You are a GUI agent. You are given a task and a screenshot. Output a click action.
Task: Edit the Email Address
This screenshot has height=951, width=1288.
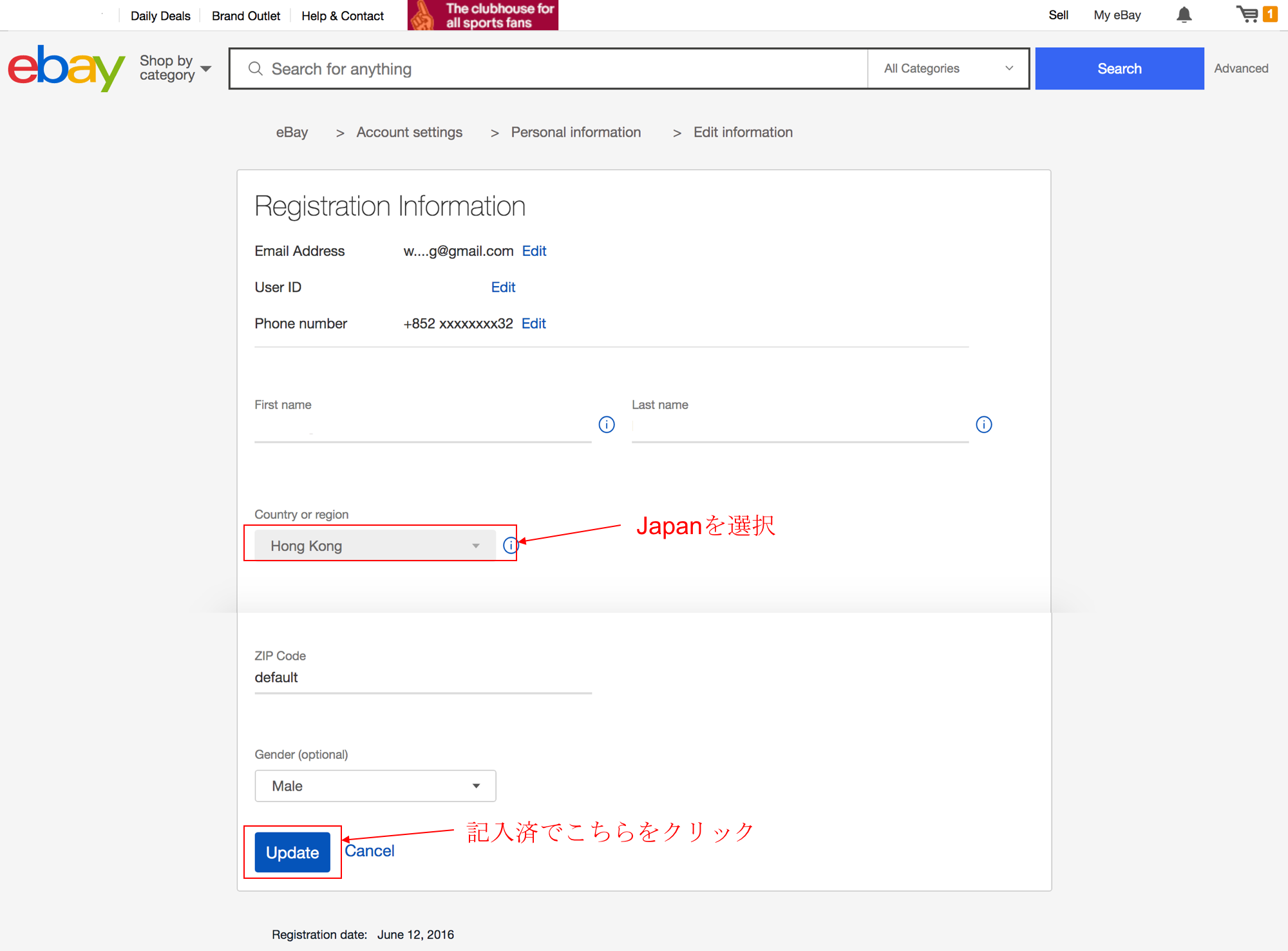[534, 251]
